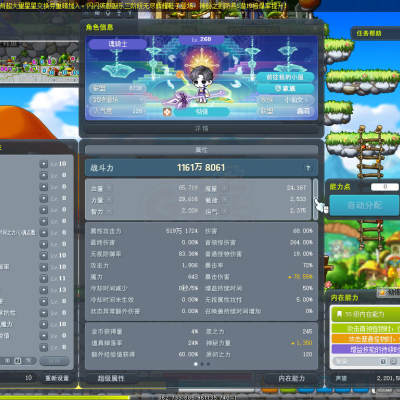Click the question mark icon next to 主属
This screenshot has width=400, height=400.
(x=108, y=188)
